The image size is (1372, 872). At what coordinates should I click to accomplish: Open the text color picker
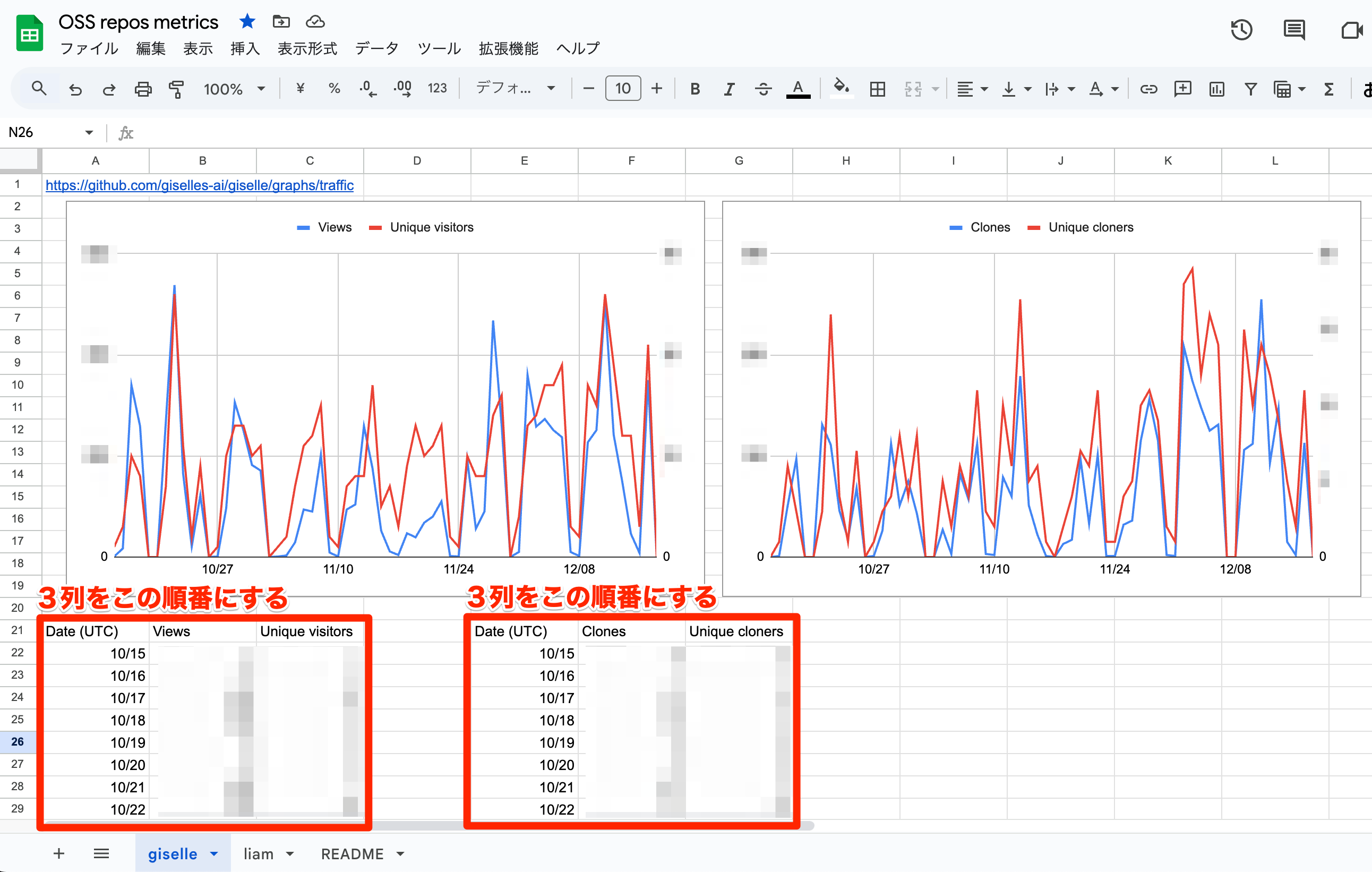coord(798,88)
